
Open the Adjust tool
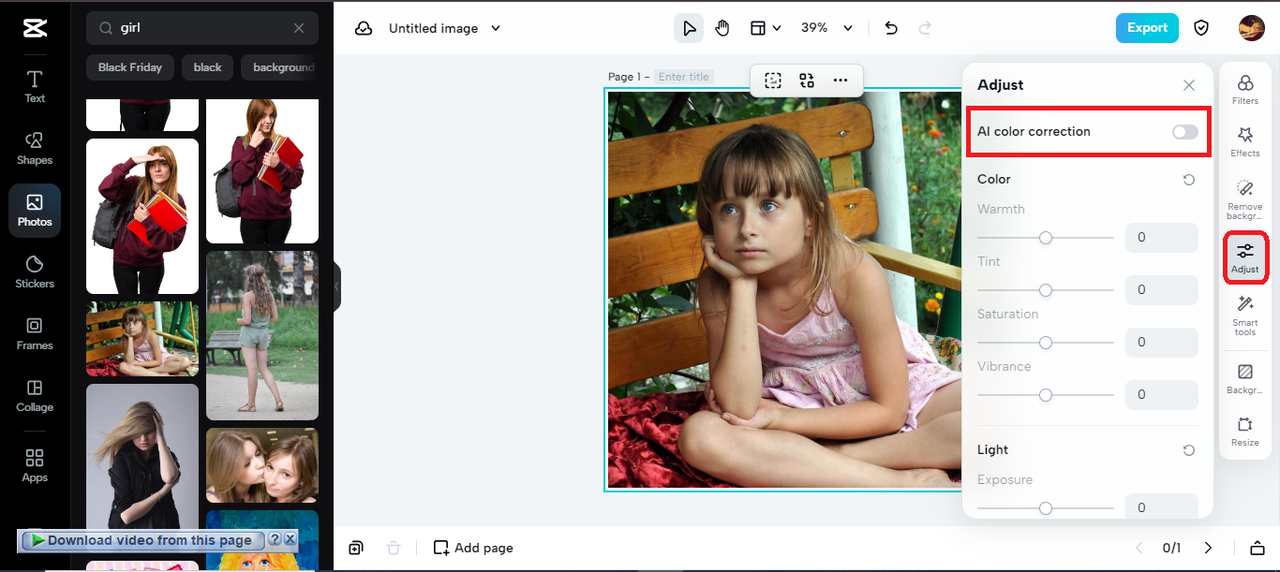tap(1245, 257)
